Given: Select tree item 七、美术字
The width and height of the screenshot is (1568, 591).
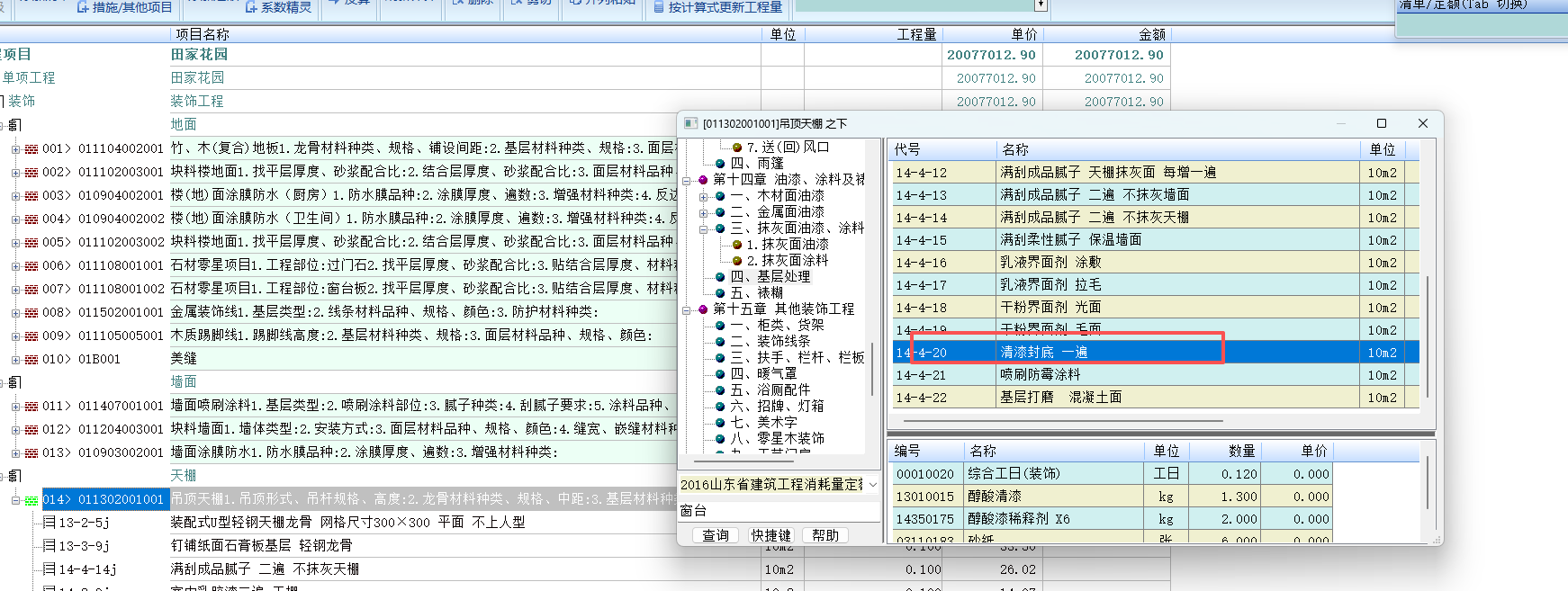Looking at the screenshot, I should 763,423.
